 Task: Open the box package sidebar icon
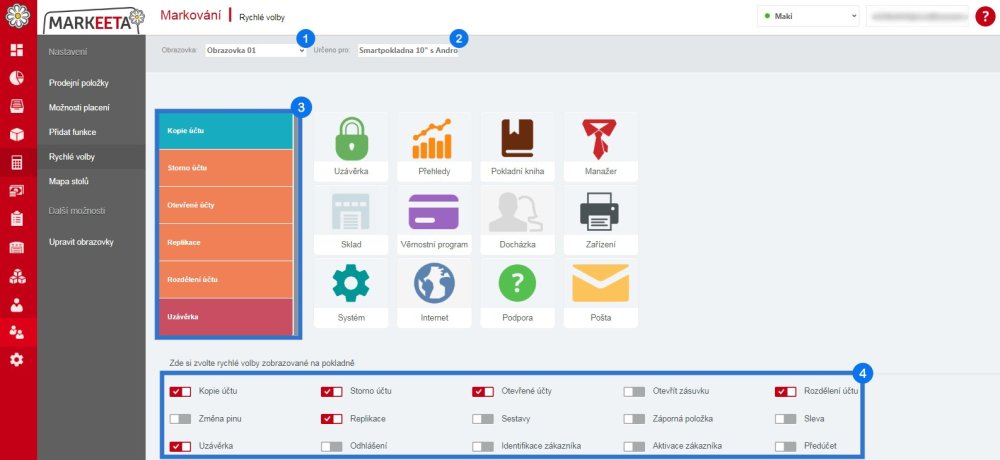[17, 135]
